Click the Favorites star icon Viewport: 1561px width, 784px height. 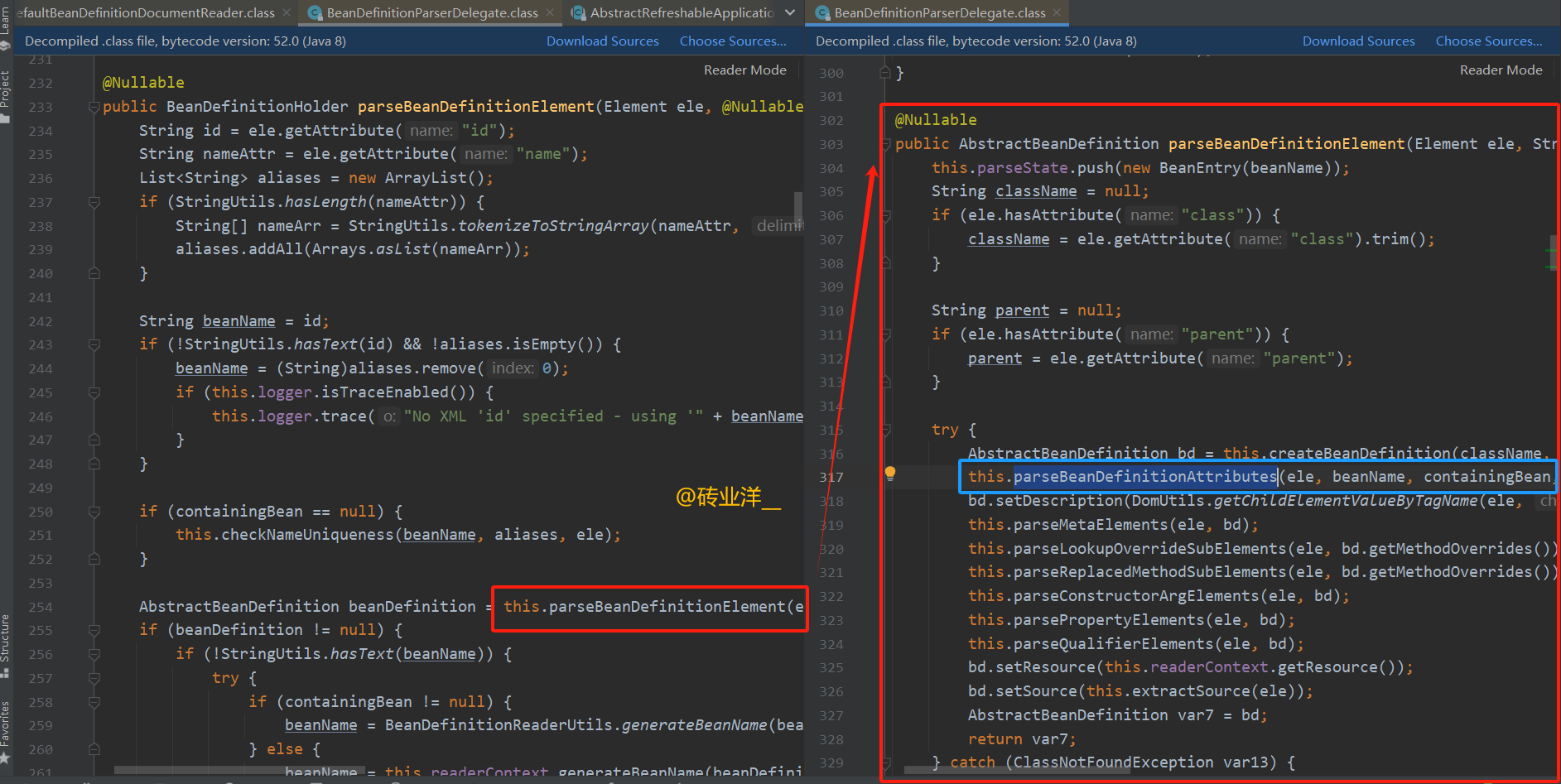(5, 758)
